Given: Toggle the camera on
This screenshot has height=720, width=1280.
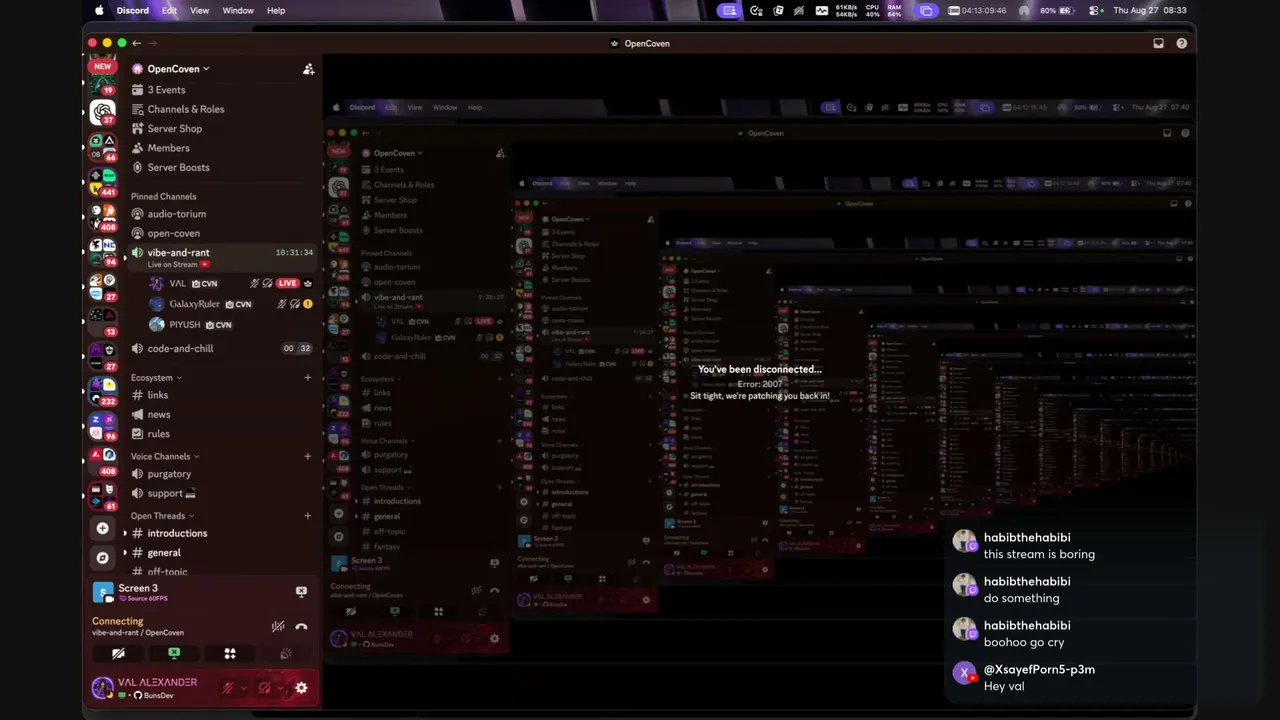Looking at the screenshot, I should click(x=118, y=654).
